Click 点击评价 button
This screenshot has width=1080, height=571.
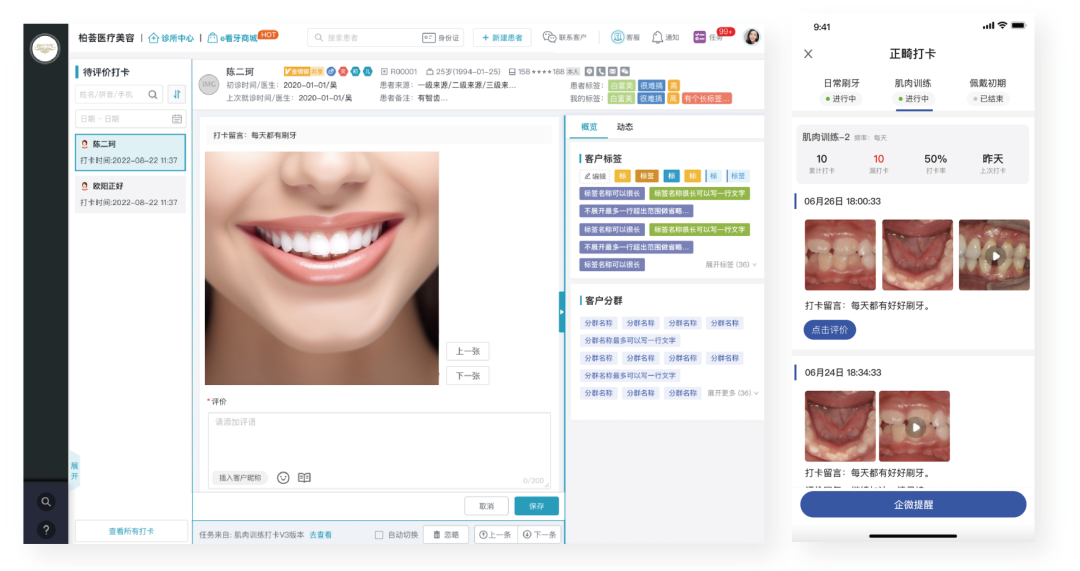coord(830,330)
